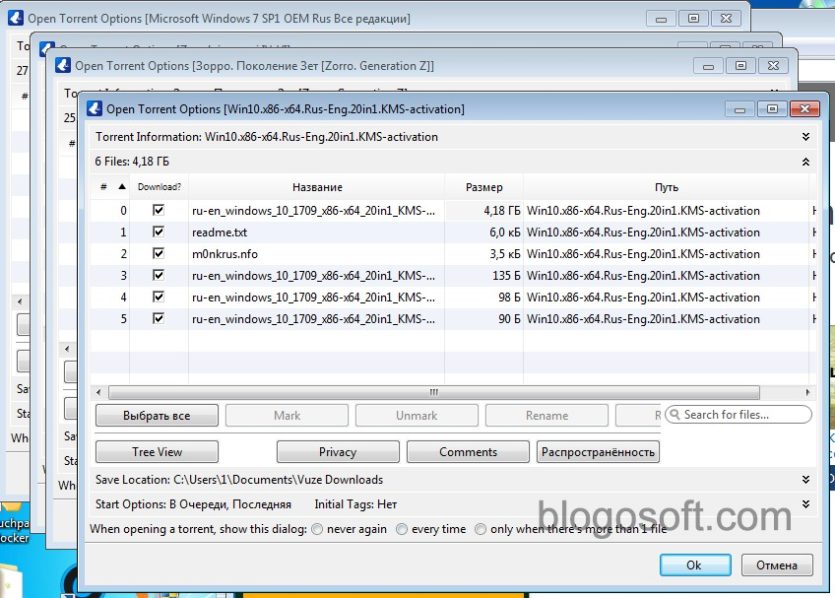Click the left arrow of the horizontal file list scrollbar
The height and width of the screenshot is (598, 835).
99,392
